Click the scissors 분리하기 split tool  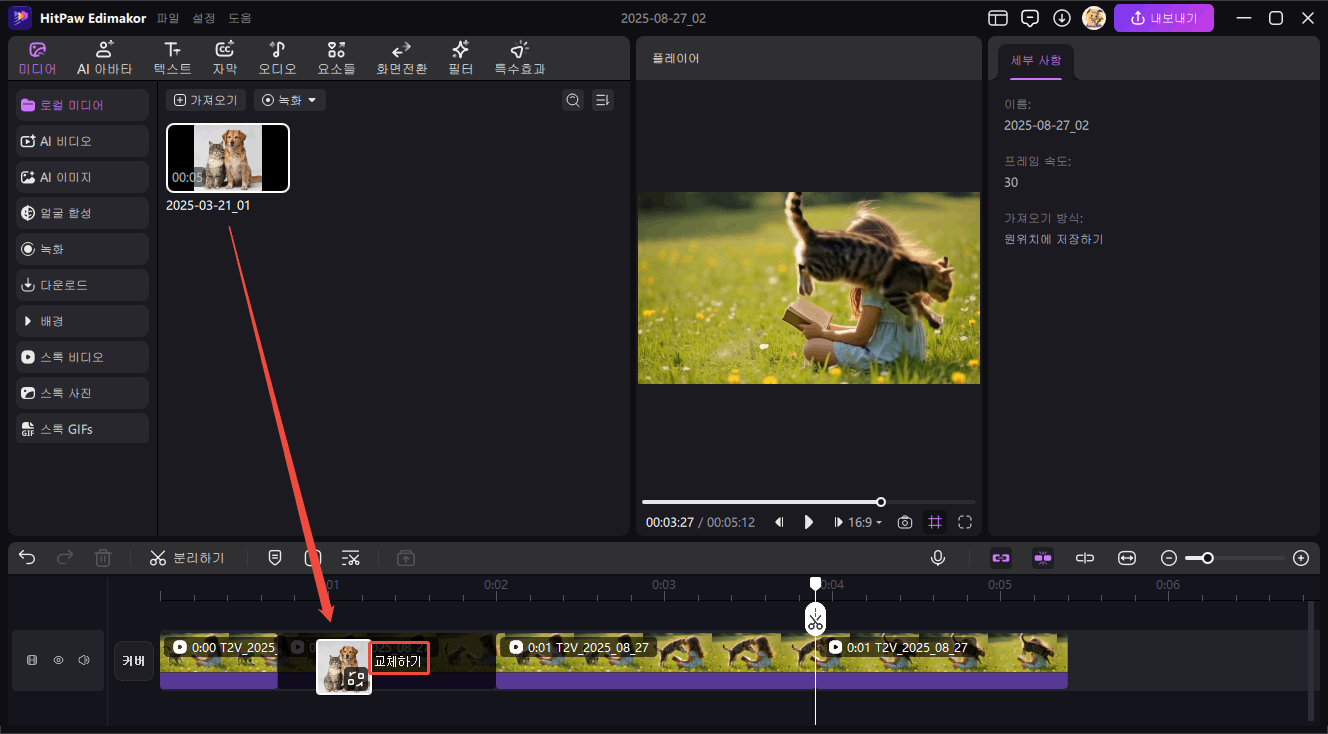coord(187,558)
